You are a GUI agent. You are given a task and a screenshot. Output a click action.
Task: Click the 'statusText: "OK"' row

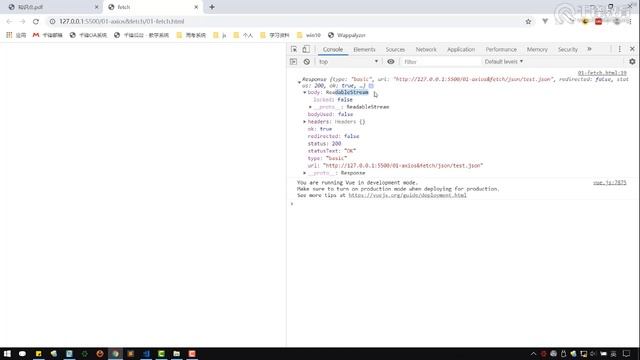[331, 151]
